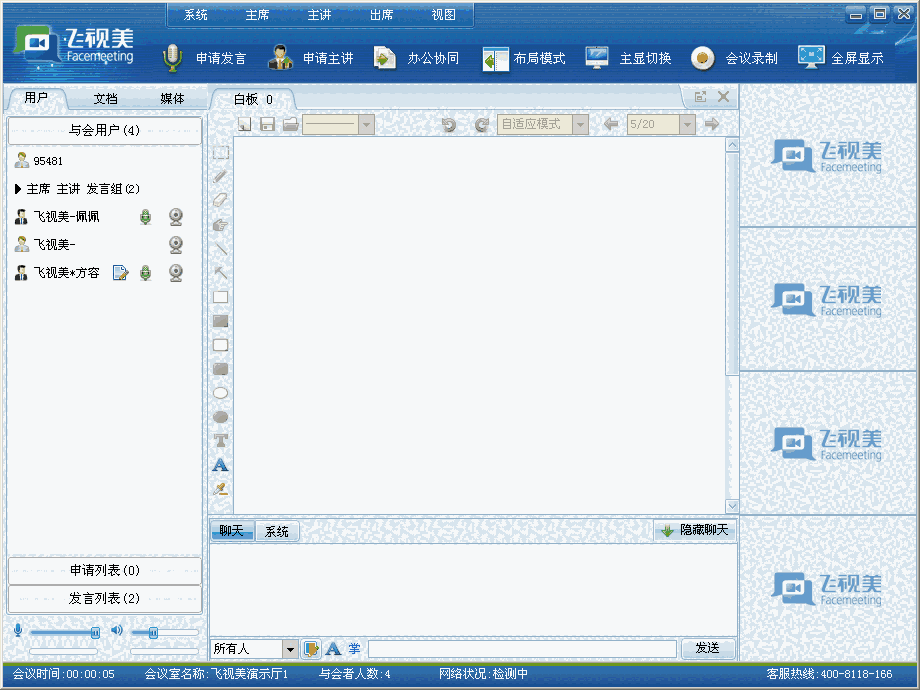
Task: Click the 申请主讲 presenter icon
Action: coord(280,58)
